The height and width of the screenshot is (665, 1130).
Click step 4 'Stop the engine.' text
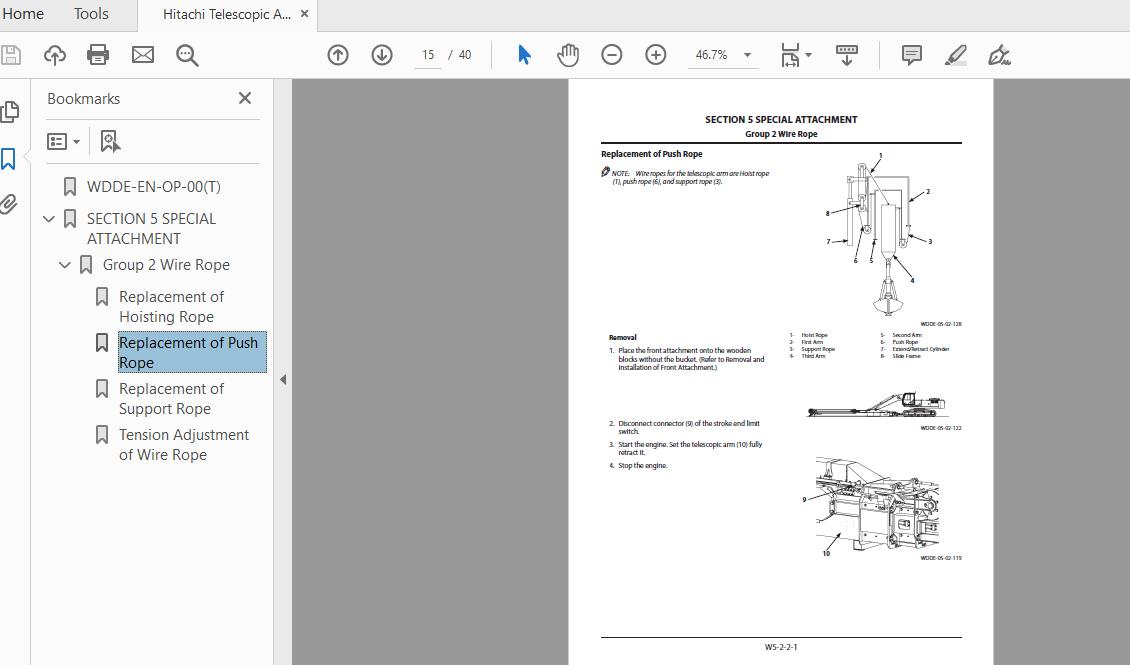tap(643, 466)
